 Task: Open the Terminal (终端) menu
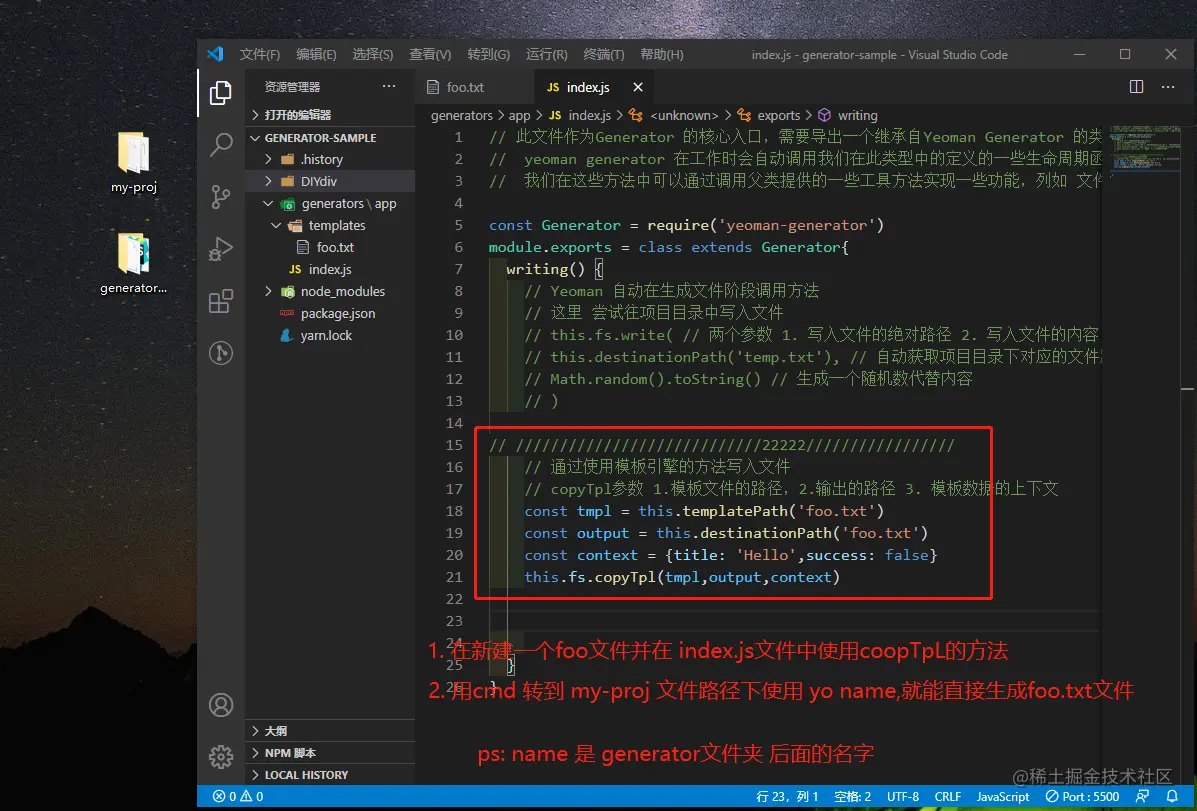[x=604, y=54]
